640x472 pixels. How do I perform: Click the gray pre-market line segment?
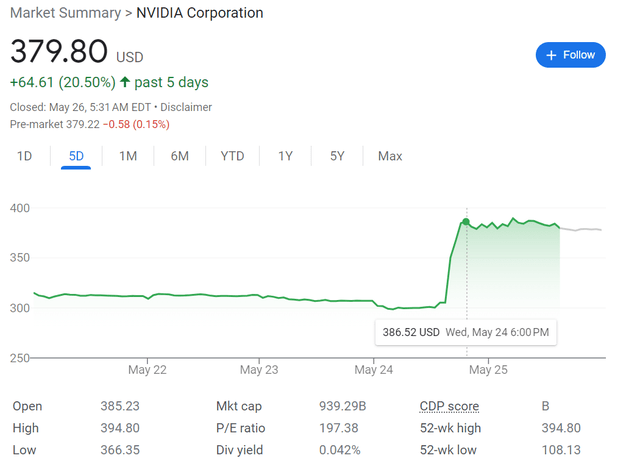pos(581,229)
